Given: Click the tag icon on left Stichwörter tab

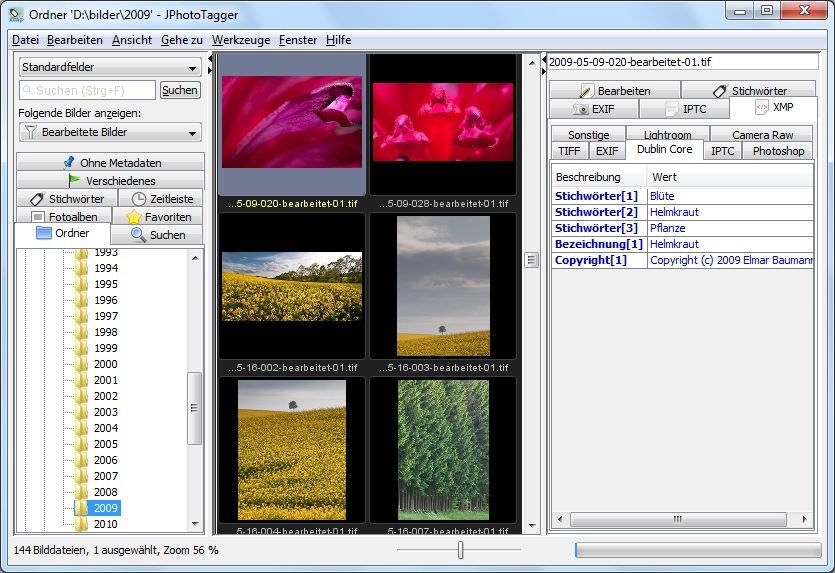Looking at the screenshot, I should [x=37, y=199].
